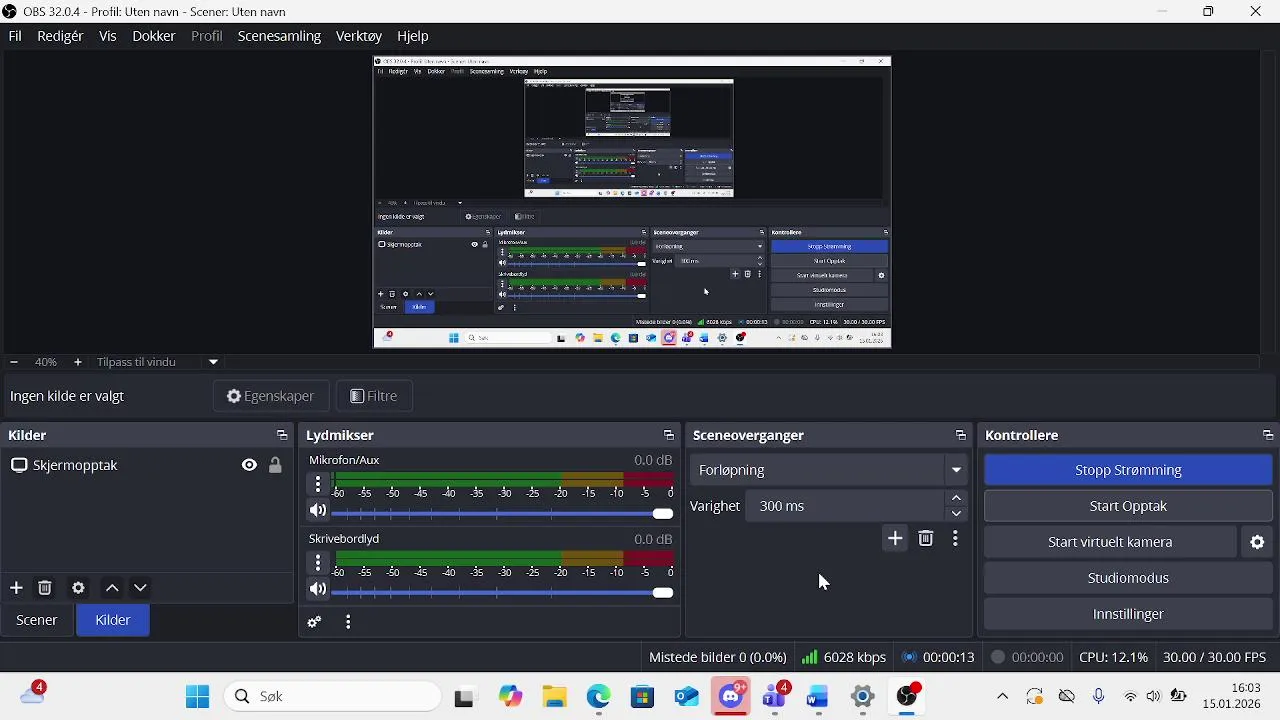Add a scene transition with plus icon
The height and width of the screenshot is (720, 1280).
click(895, 539)
